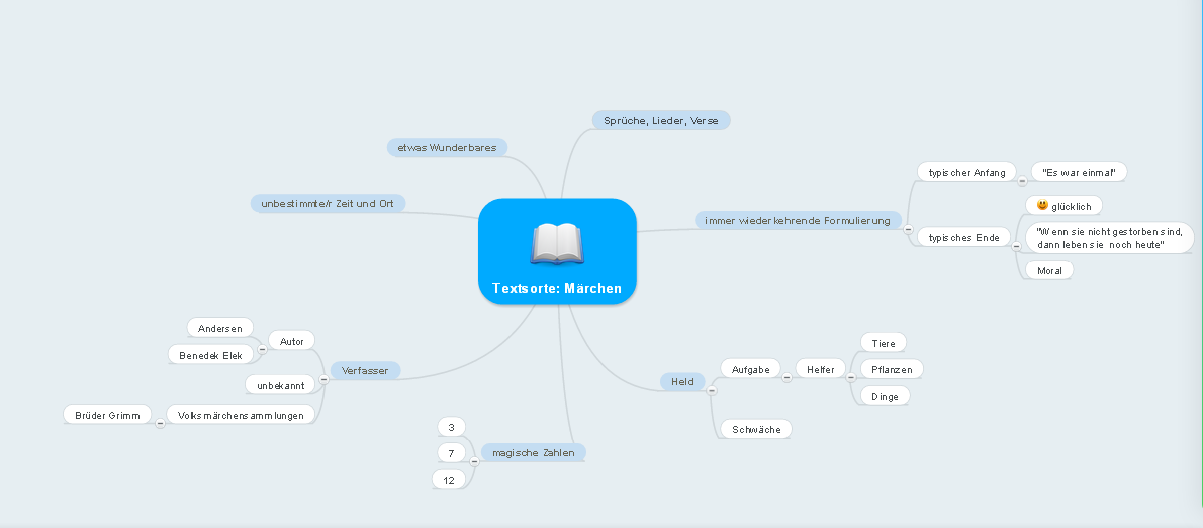Select the Schwäche node
Viewport: 1203px width, 528px height.
756,429
